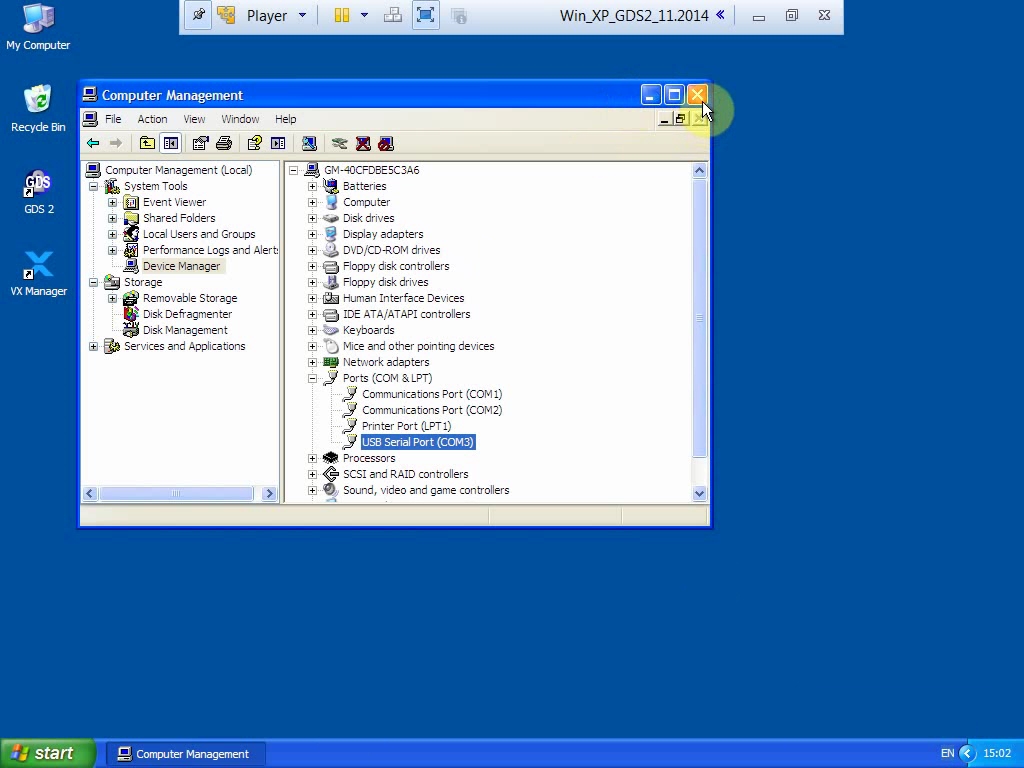Click the Update driver toolbar icon
The height and width of the screenshot is (768, 1024).
[x=339, y=143]
